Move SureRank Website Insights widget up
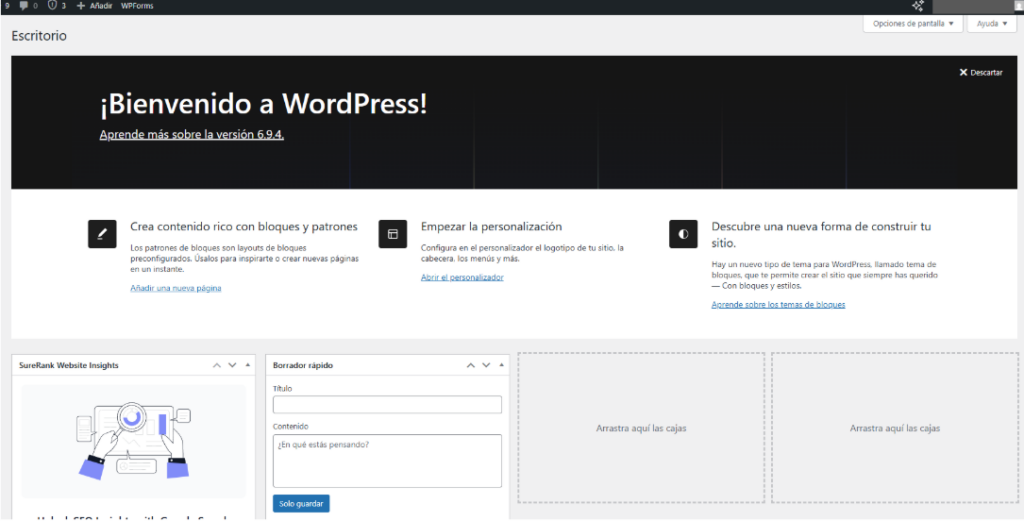This screenshot has width=1024, height=521. point(217,366)
